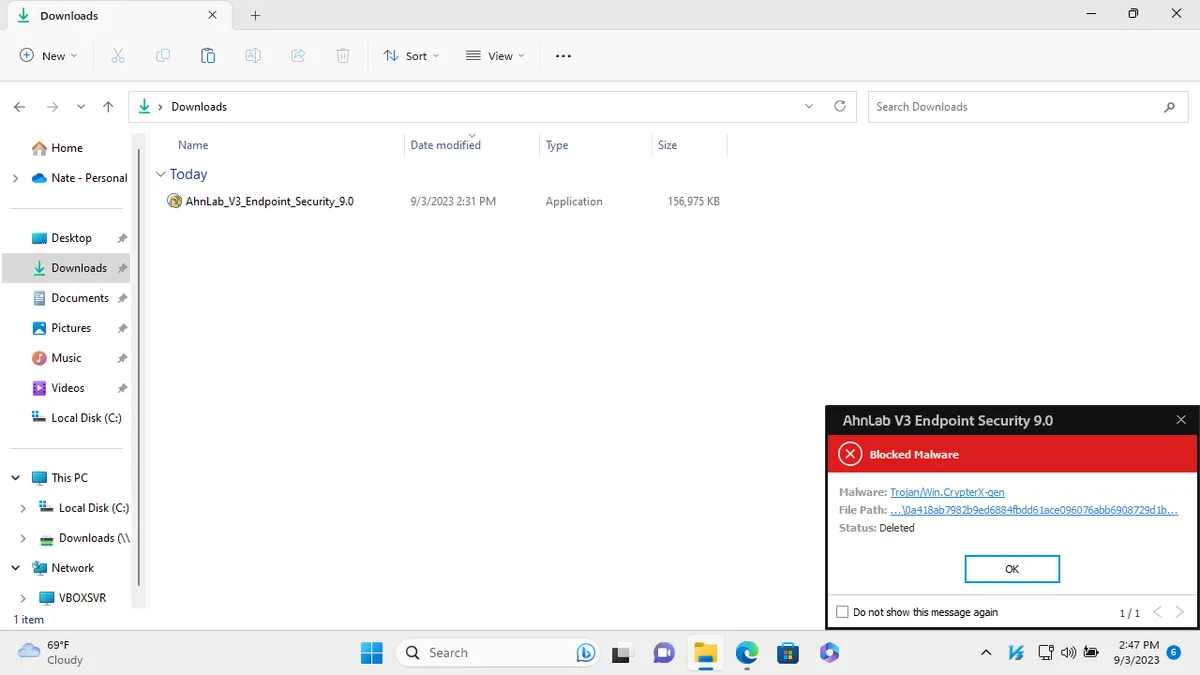1200x675 pixels.
Task: Open the View dropdown menu
Action: 496,56
